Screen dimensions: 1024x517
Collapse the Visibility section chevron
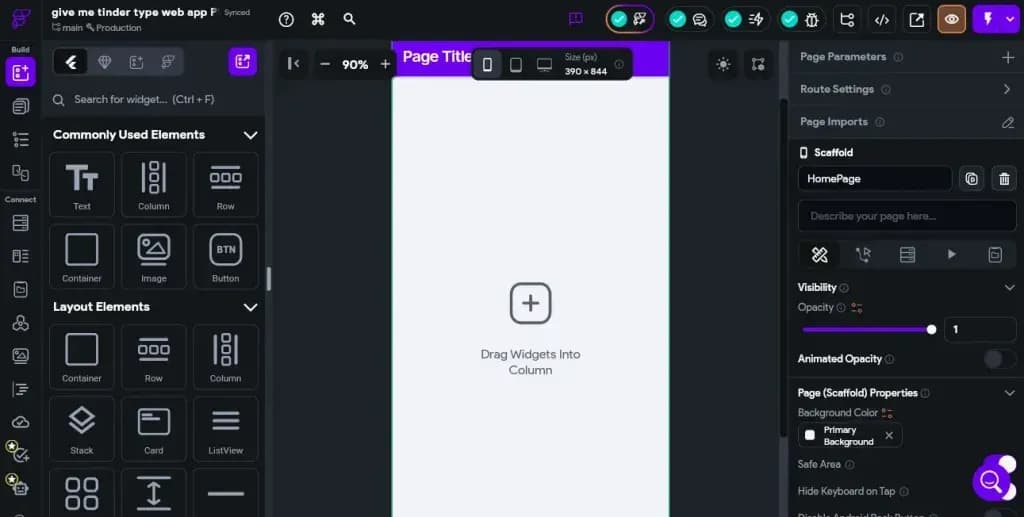click(x=1009, y=287)
